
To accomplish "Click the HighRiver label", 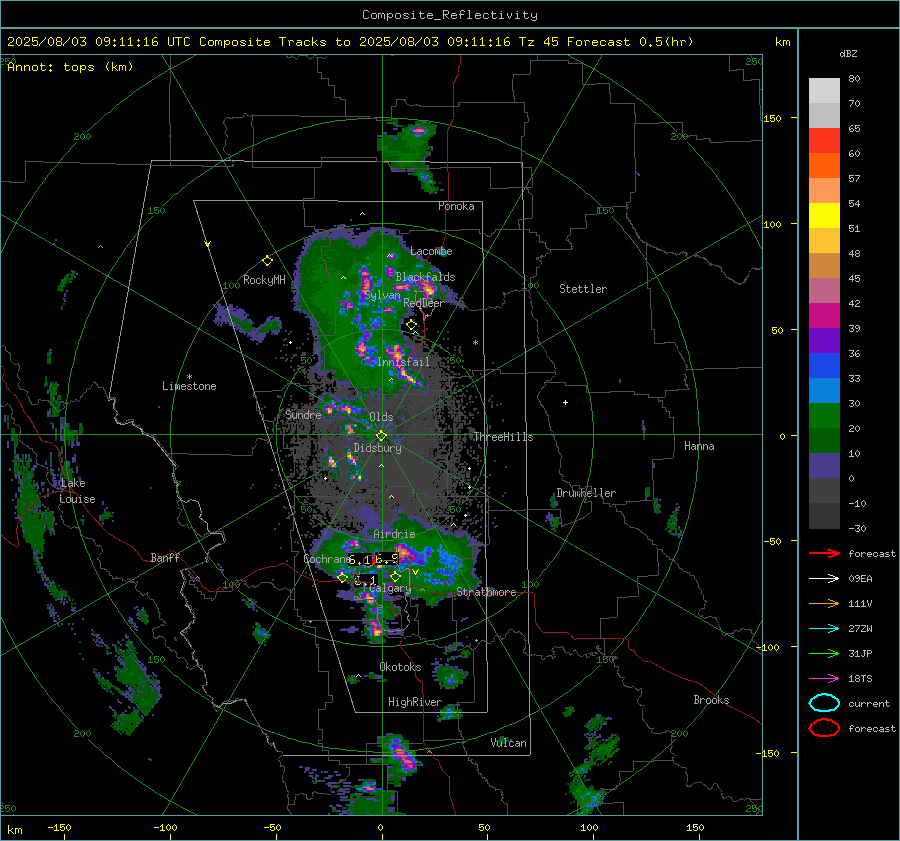I will [415, 702].
